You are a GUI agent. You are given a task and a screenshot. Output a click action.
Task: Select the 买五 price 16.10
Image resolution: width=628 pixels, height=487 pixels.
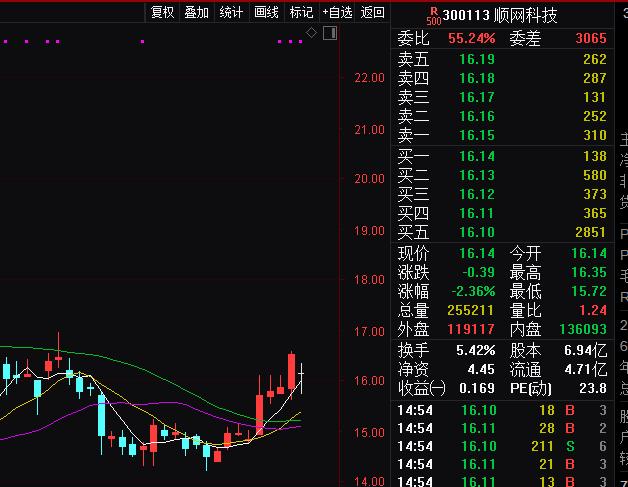click(477, 232)
